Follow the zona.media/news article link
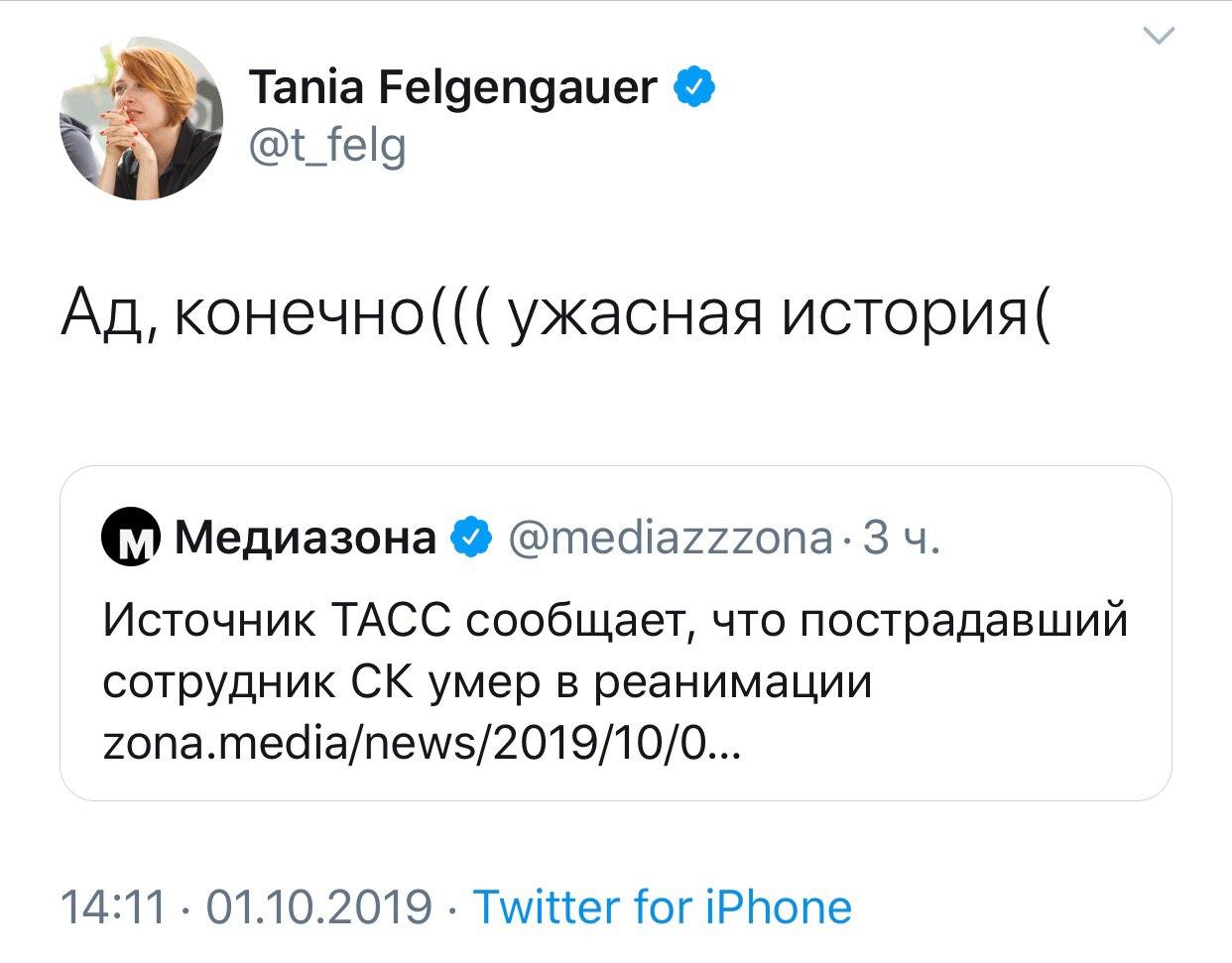The height and width of the screenshot is (963, 1232). 422,744
